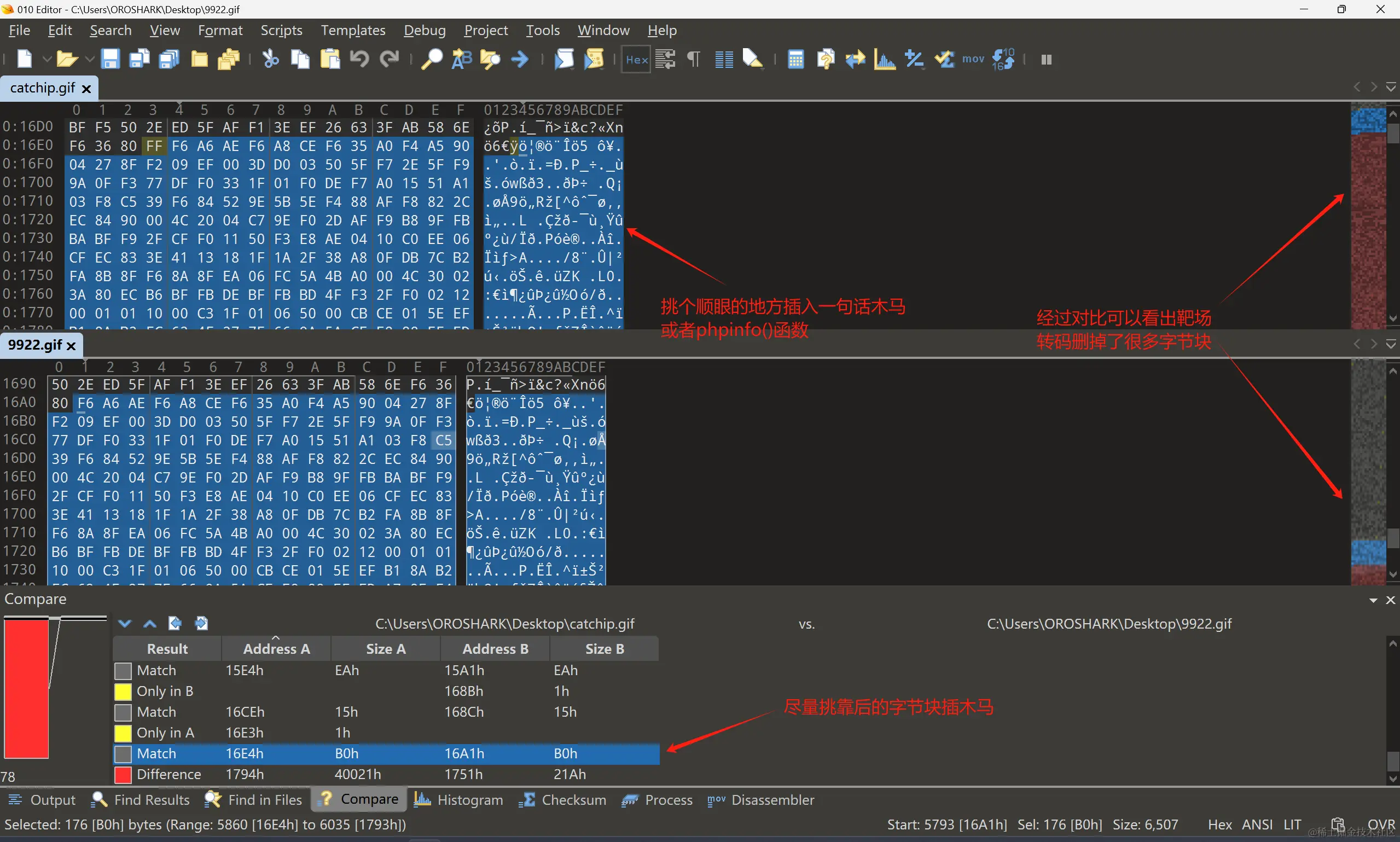1400x842 pixels.
Task: Click the Open File folder icon
Action: click(x=67, y=59)
